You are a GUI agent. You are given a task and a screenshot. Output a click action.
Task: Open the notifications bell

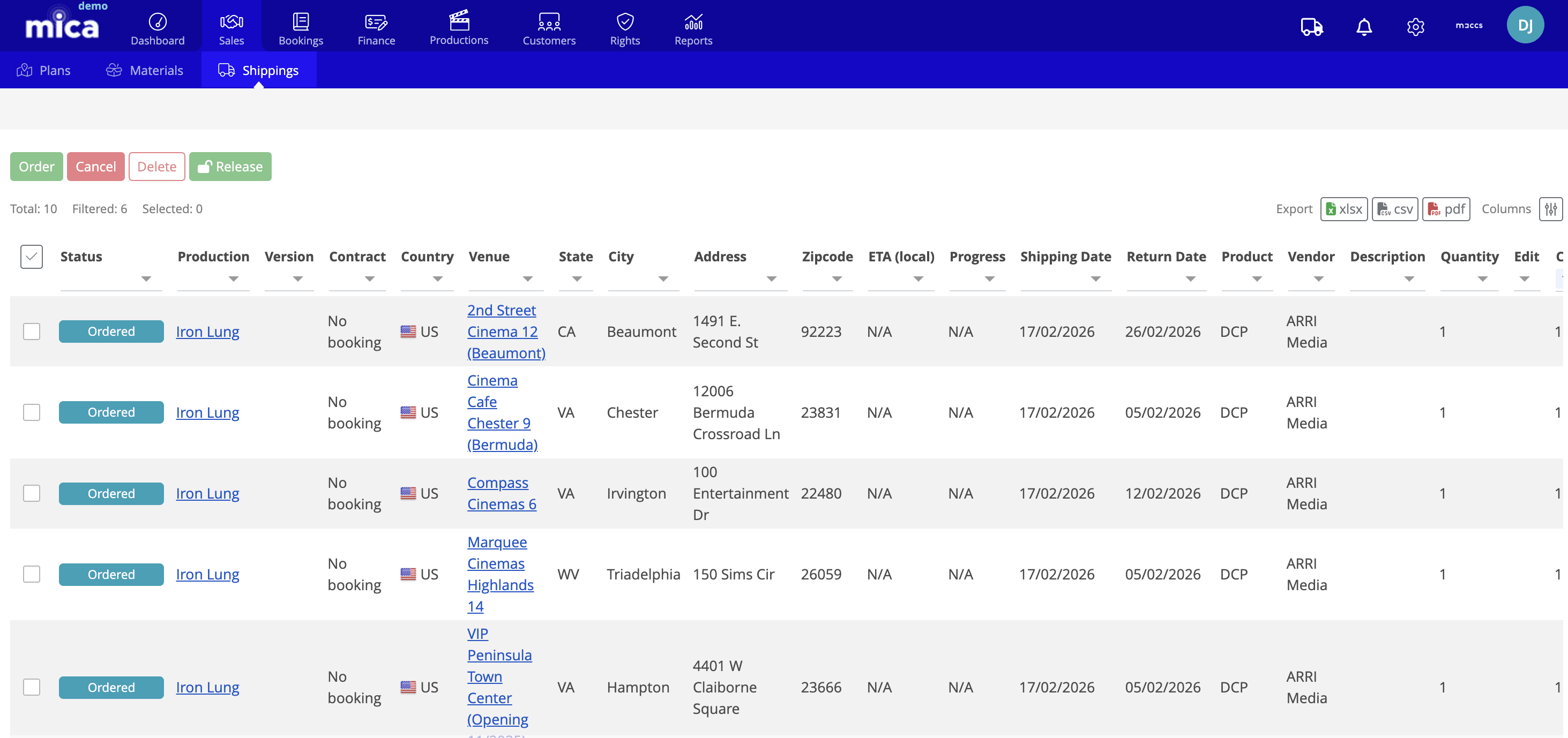(1363, 26)
